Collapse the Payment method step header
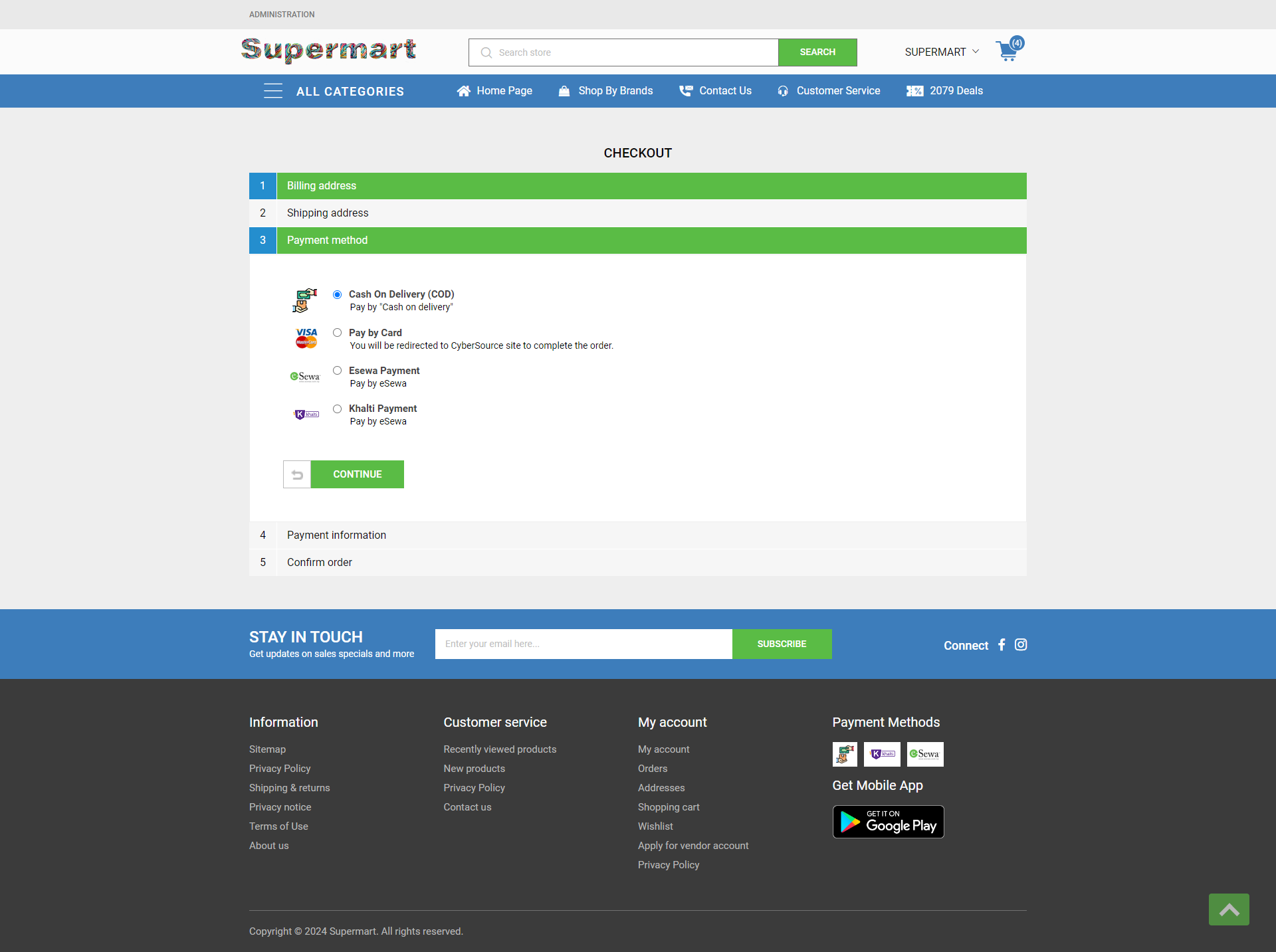The height and width of the screenshot is (952, 1276). [638, 240]
